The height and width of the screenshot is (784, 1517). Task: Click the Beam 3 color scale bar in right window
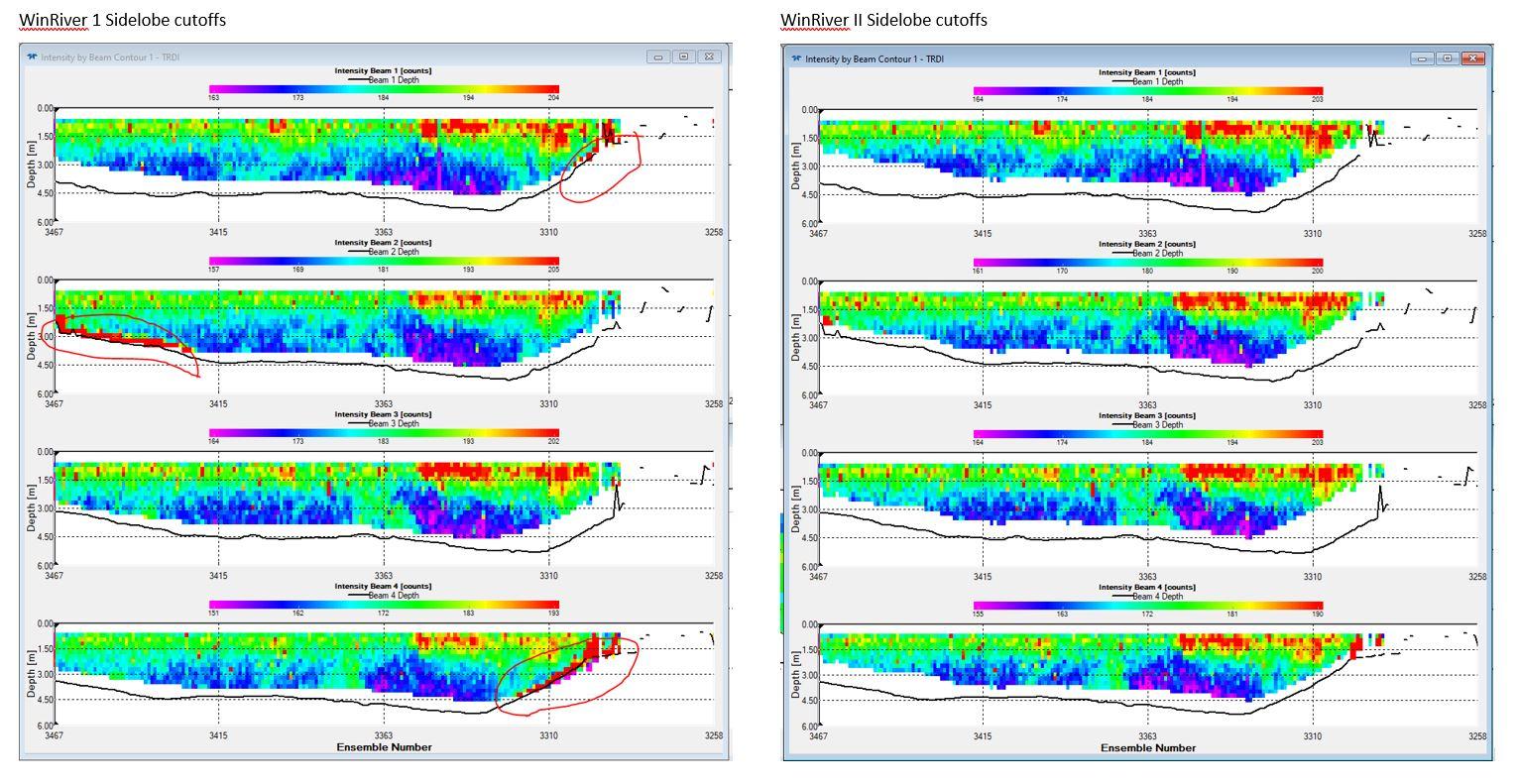pyautogui.click(x=1148, y=434)
